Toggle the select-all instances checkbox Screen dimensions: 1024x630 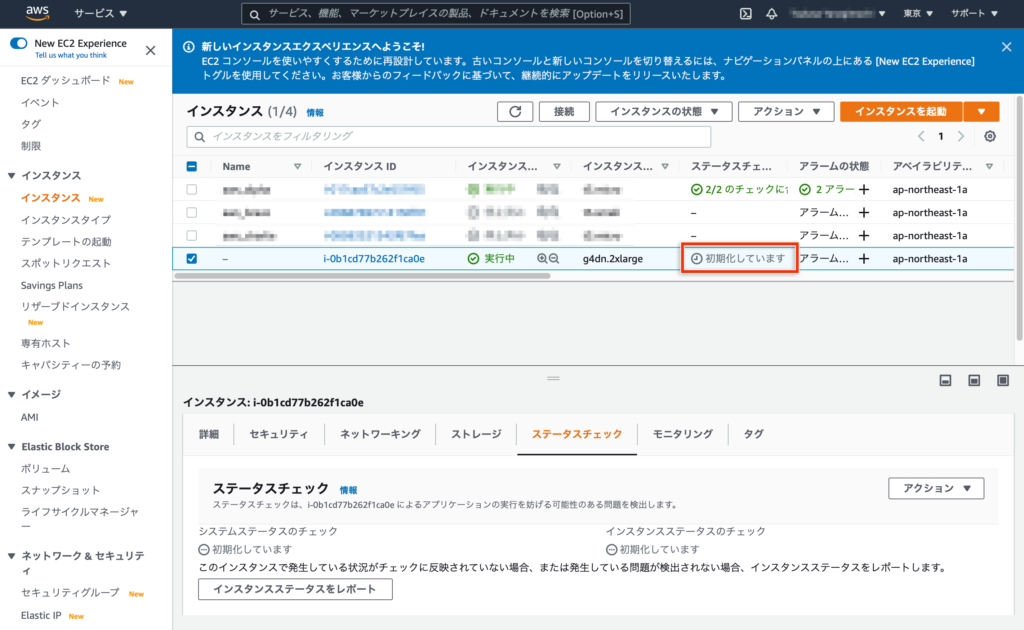[x=191, y=166]
